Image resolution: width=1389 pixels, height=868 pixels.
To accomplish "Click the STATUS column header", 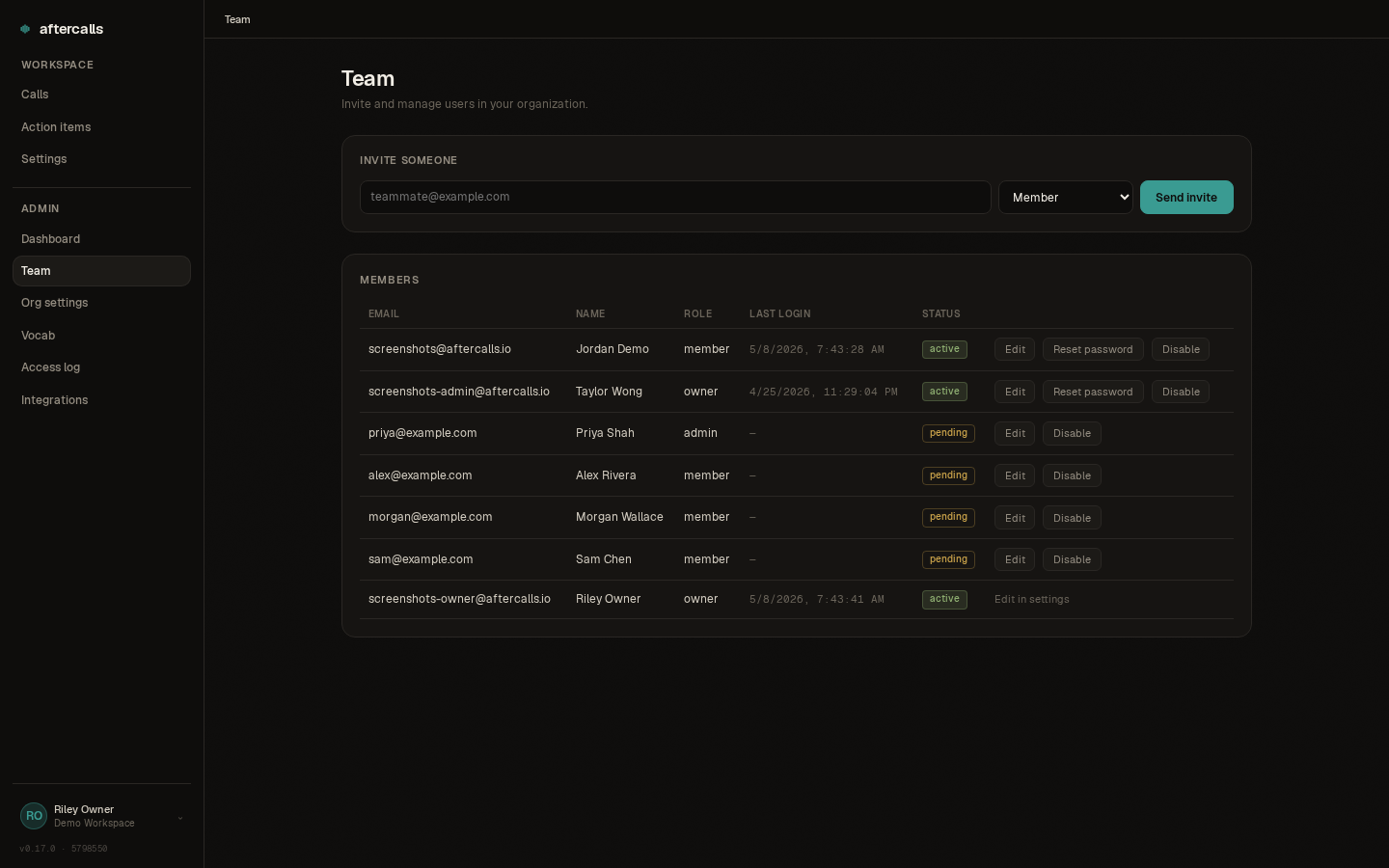I will 941,313.
